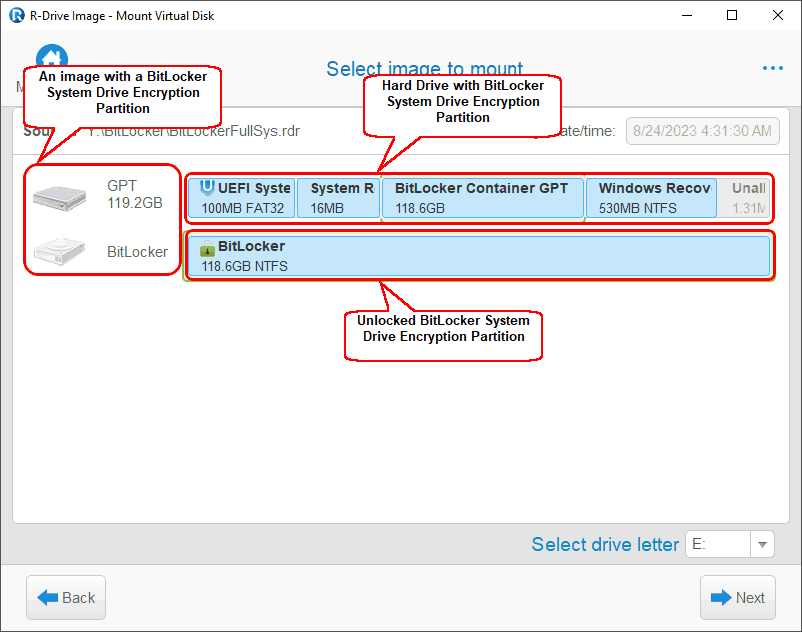This screenshot has width=802, height=632.
Task: Click the UEFI shield icon on the first partition
Action: 207,188
